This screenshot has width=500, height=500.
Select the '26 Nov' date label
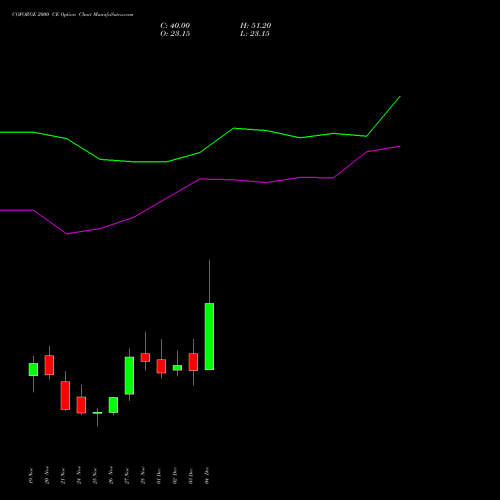tap(111, 475)
